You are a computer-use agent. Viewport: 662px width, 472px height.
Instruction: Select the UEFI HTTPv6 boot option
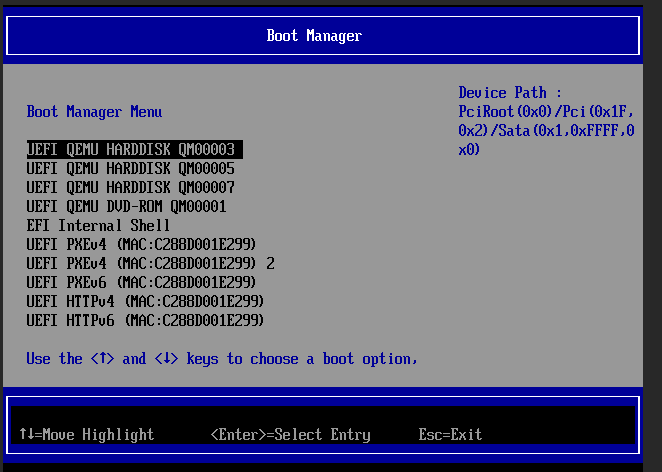pyautogui.click(x=145, y=320)
